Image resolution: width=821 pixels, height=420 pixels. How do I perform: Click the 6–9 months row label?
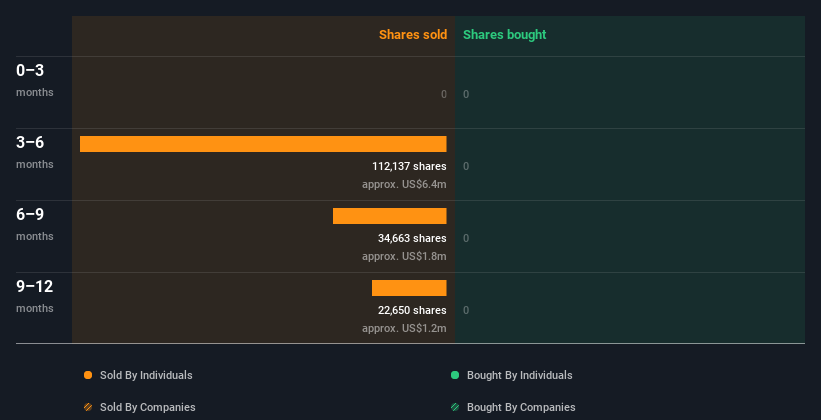click(35, 224)
